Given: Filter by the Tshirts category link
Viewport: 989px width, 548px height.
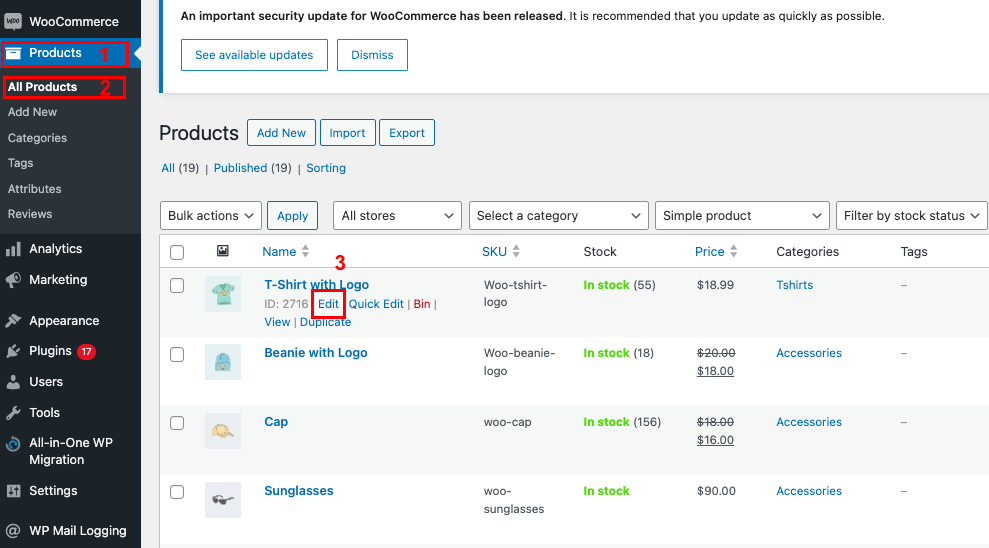Looking at the screenshot, I should tap(795, 285).
